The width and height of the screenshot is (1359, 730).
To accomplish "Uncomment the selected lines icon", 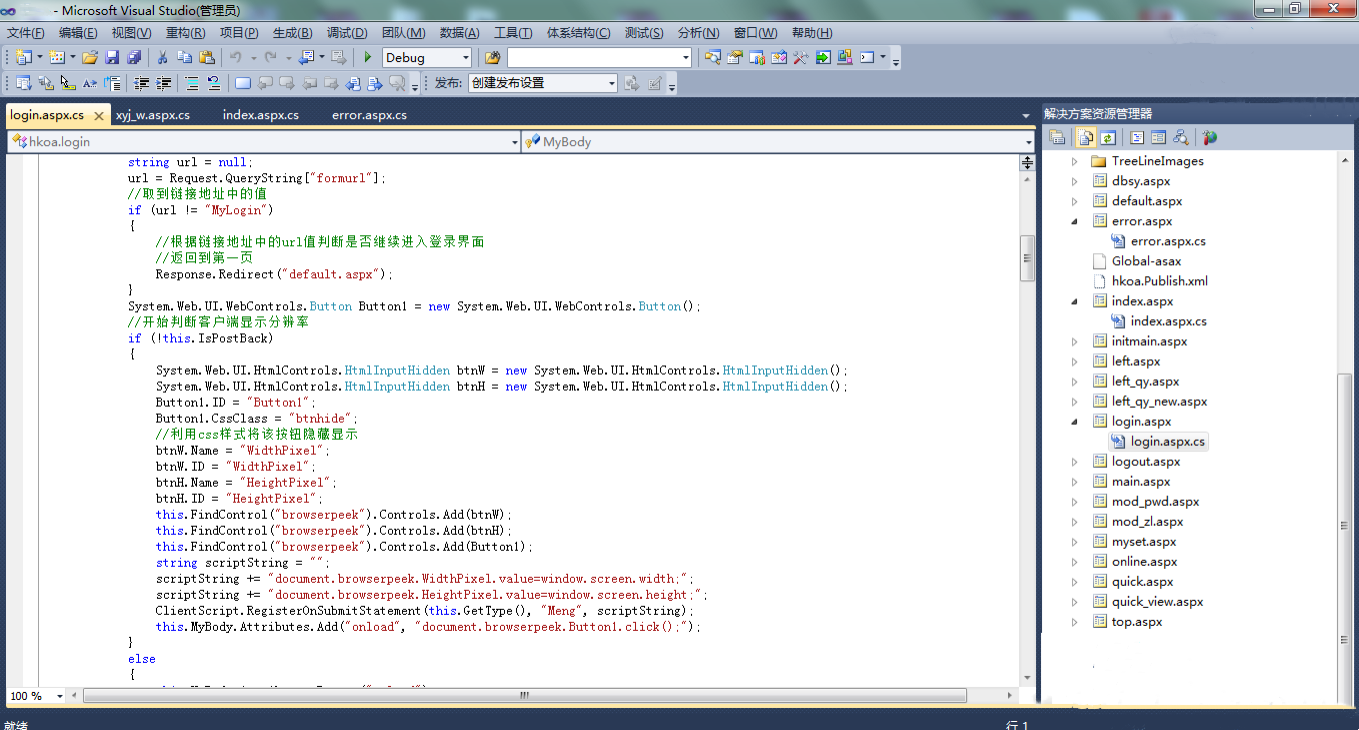I will [214, 83].
